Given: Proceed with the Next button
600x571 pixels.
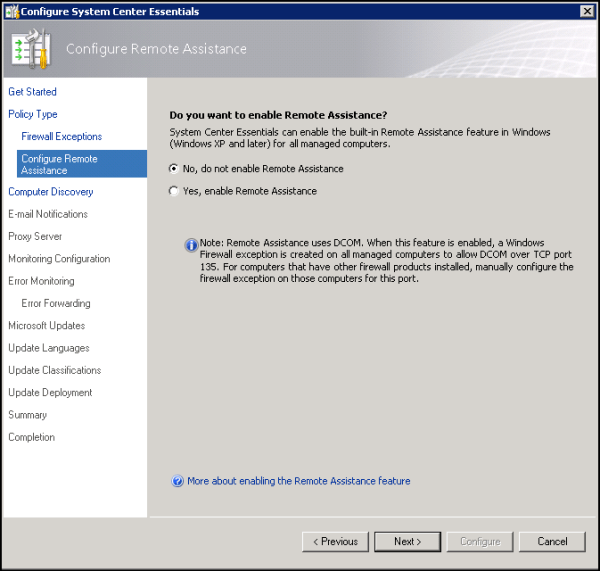Looking at the screenshot, I should click(408, 542).
